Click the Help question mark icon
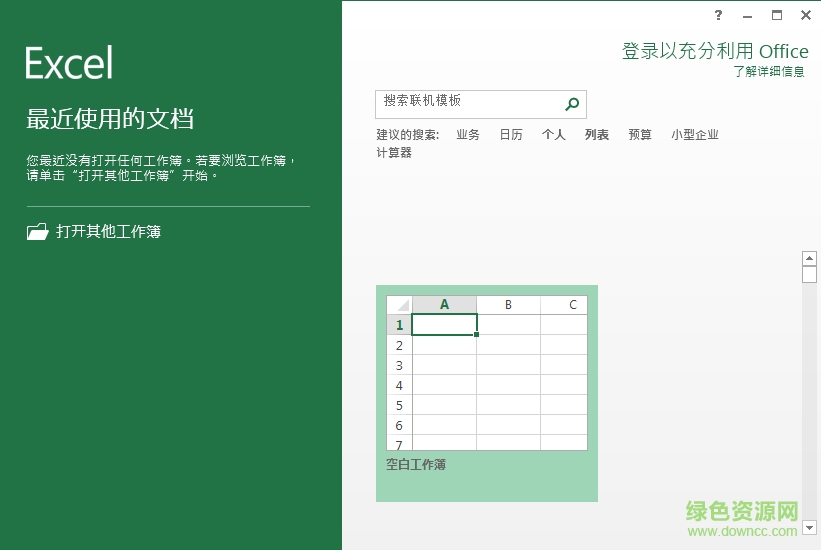 pyautogui.click(x=718, y=15)
